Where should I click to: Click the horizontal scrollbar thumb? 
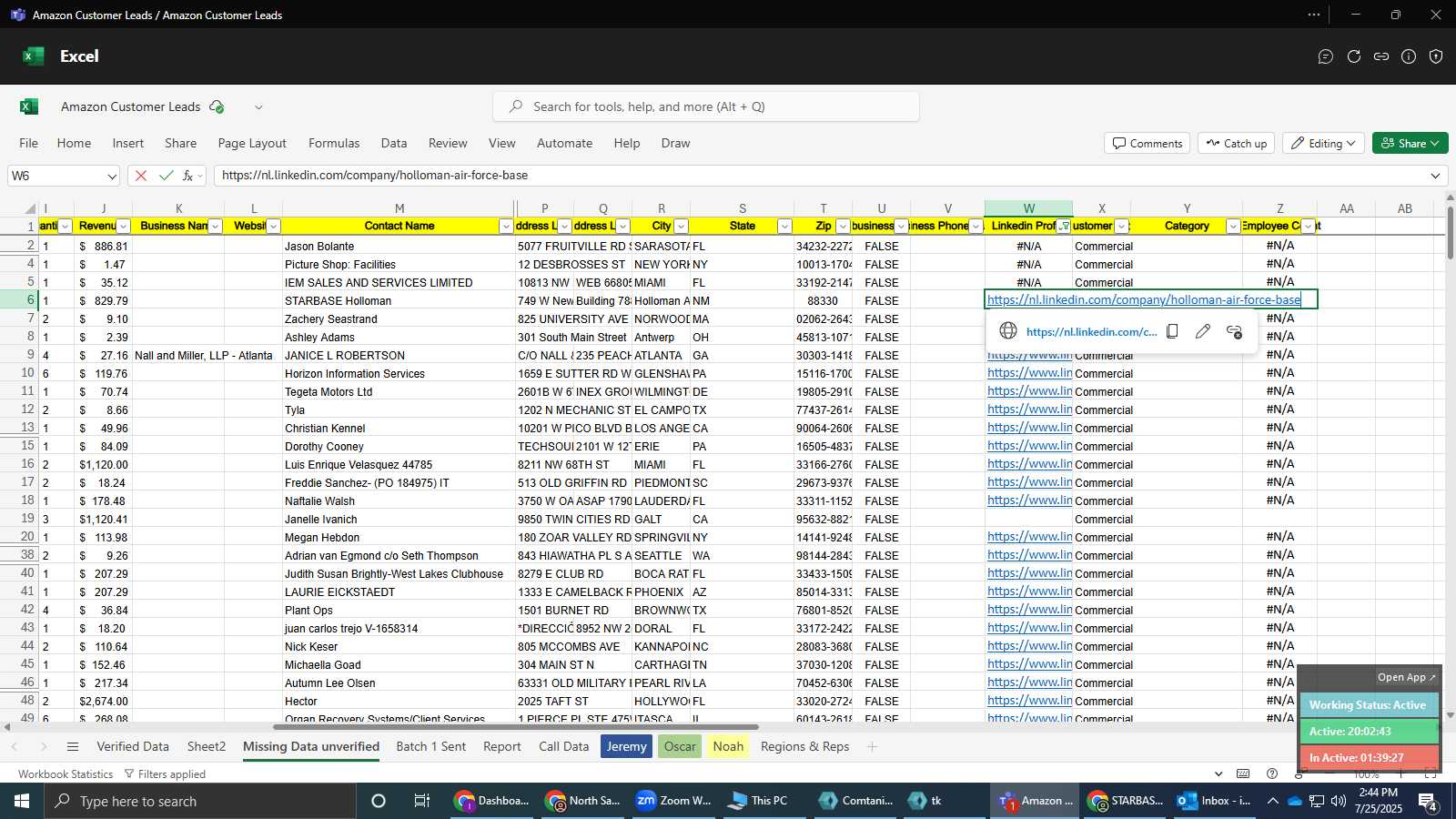(x=516, y=727)
